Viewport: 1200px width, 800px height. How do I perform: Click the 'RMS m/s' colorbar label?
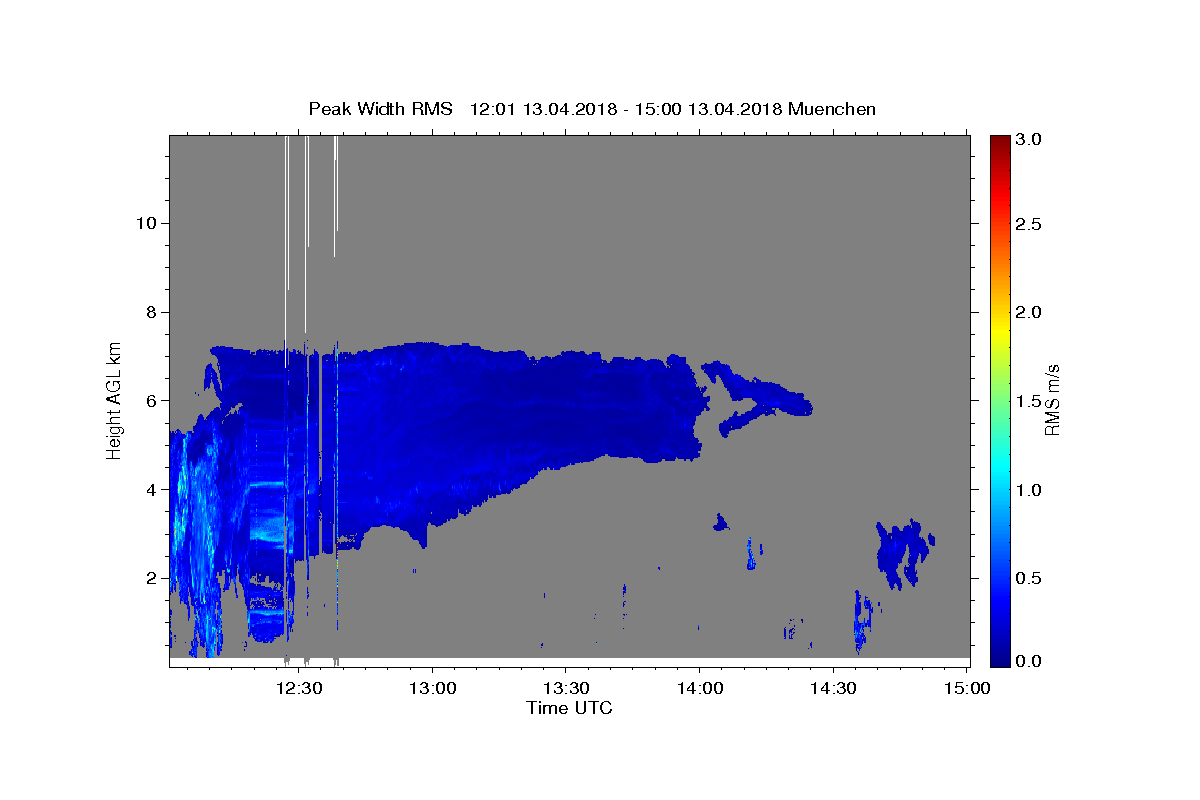[1051, 400]
